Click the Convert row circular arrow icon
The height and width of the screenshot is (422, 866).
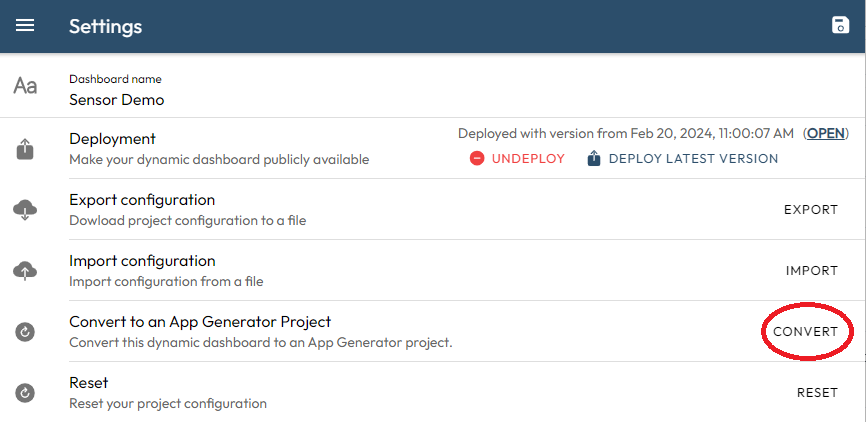25,332
